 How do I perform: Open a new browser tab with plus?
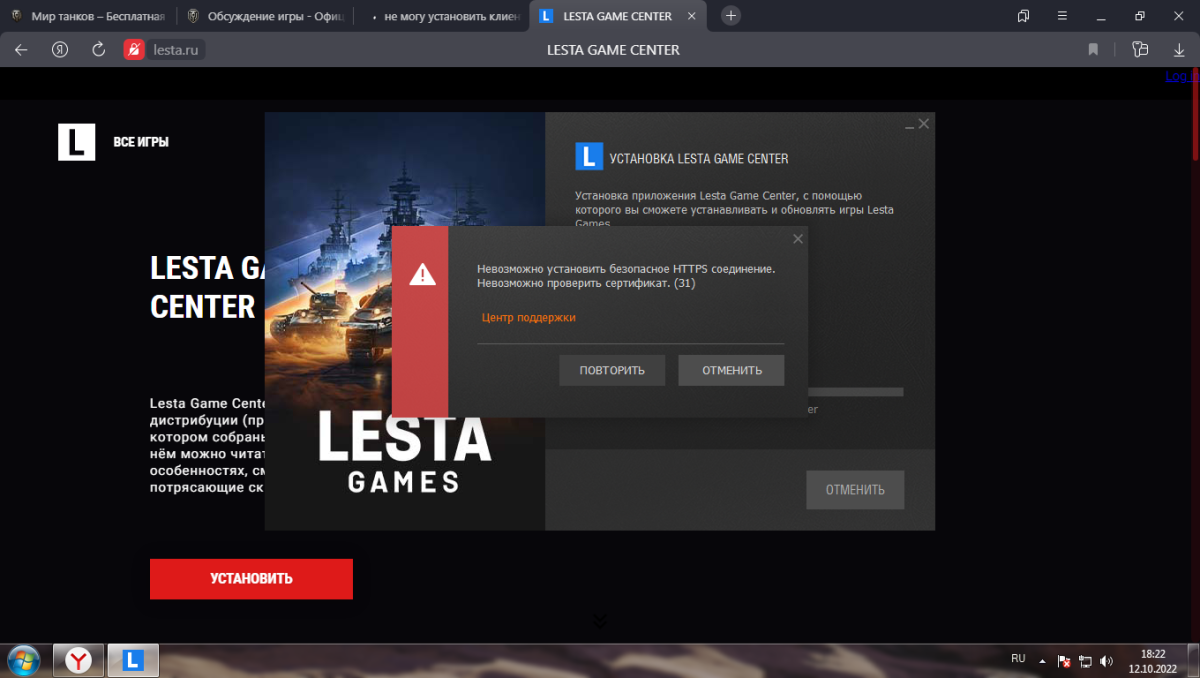[731, 16]
